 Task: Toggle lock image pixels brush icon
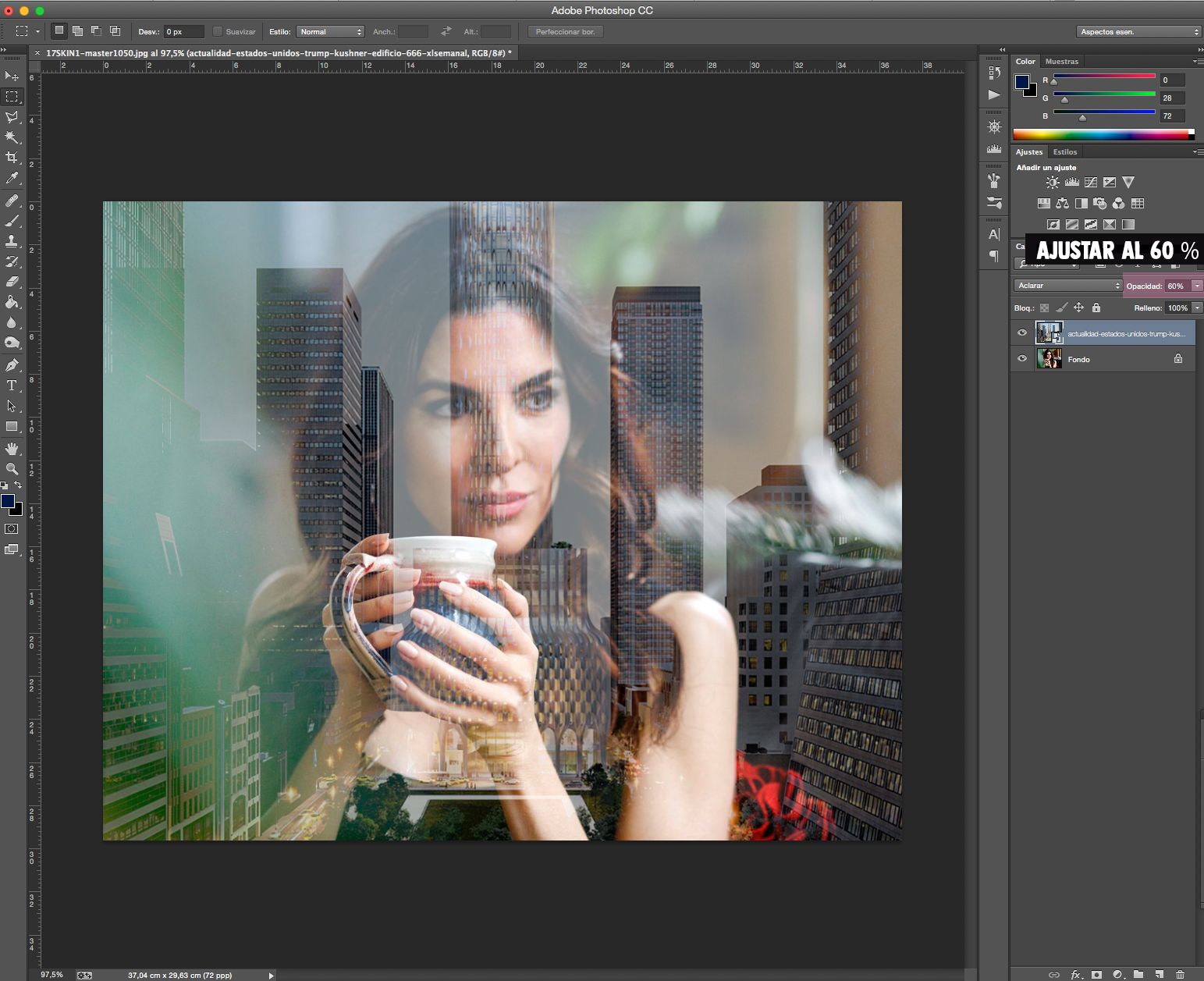[1062, 308]
